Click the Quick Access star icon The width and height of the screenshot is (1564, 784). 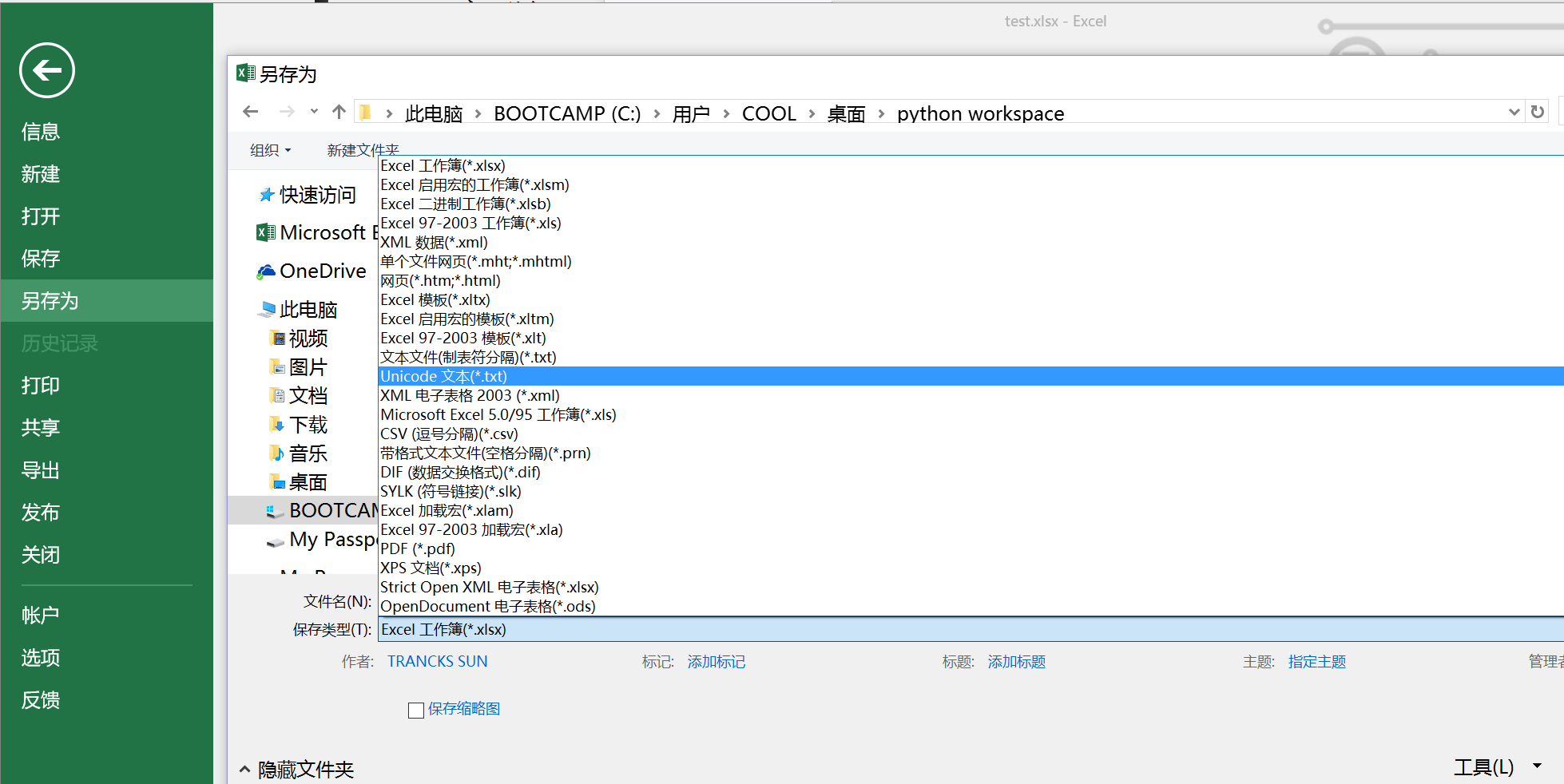tap(267, 195)
